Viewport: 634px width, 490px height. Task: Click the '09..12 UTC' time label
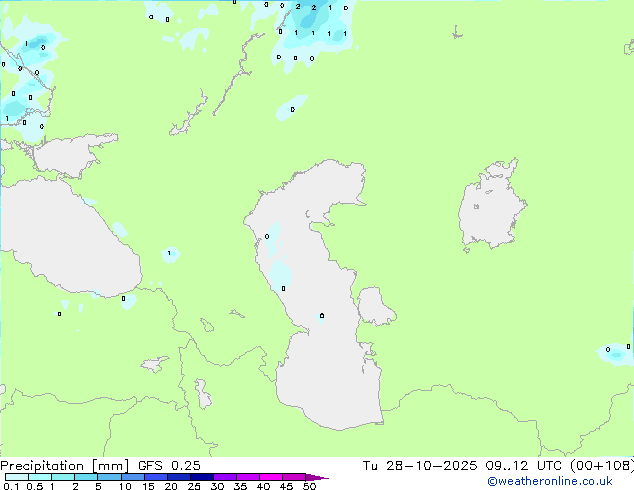pyautogui.click(x=526, y=466)
